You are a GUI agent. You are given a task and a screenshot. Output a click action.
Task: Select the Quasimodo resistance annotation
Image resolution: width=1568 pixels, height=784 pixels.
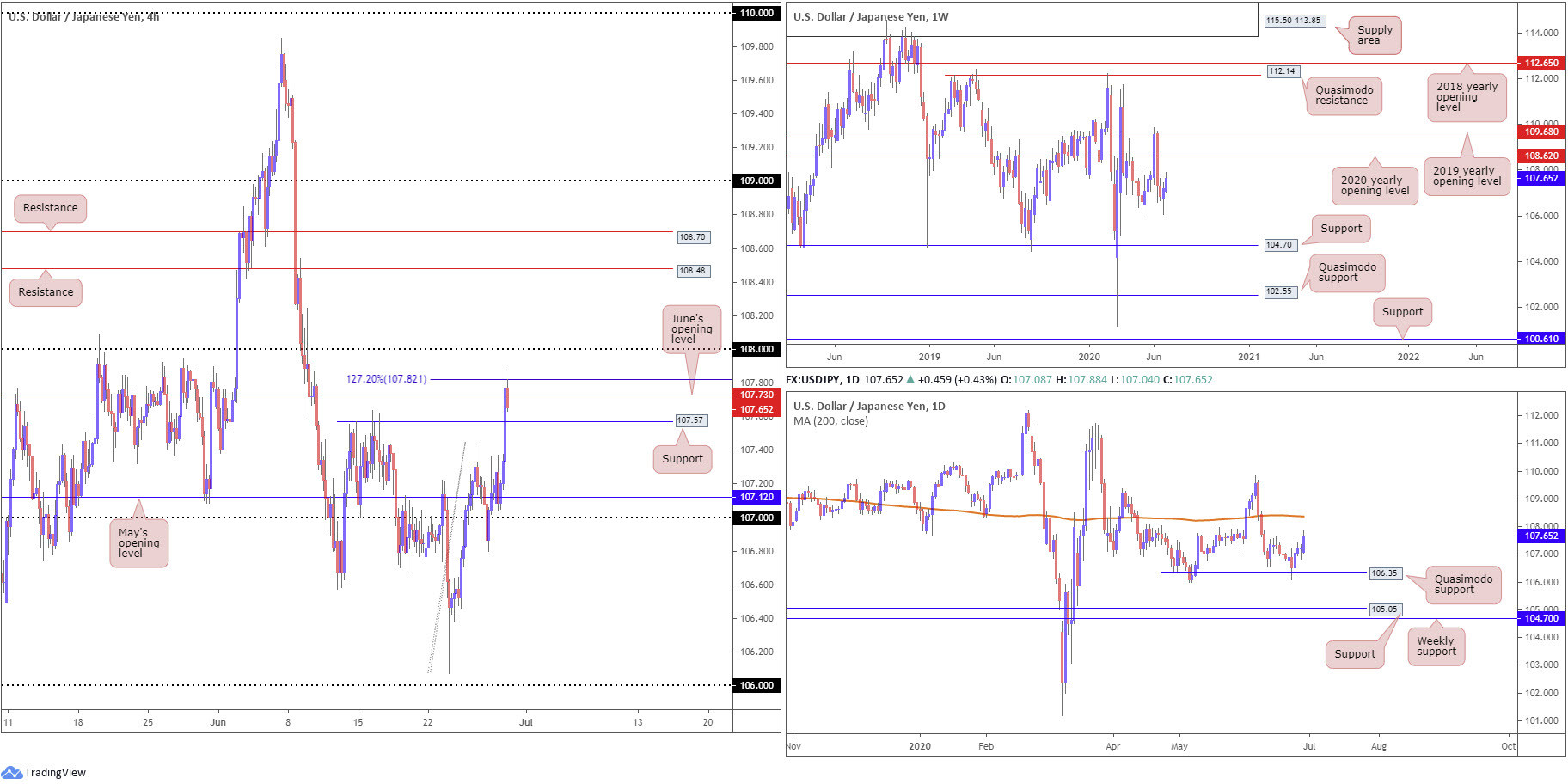point(1344,95)
